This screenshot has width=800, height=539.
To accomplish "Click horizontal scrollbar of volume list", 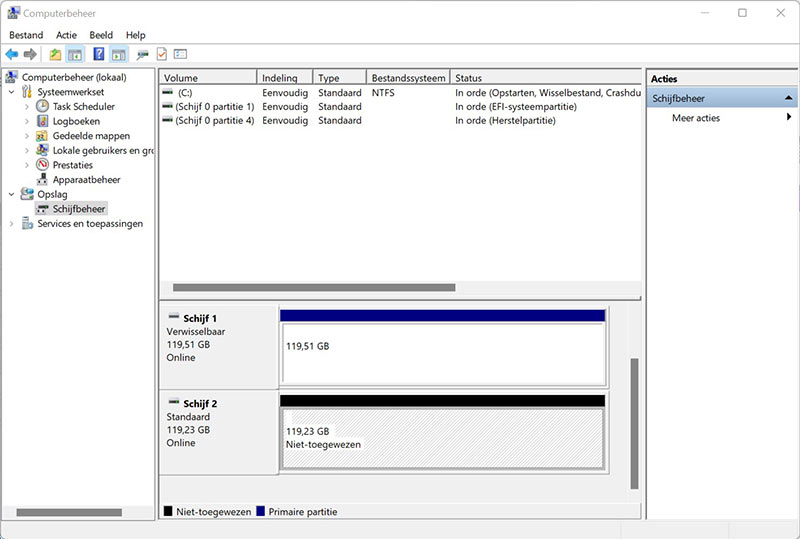I will [x=314, y=287].
